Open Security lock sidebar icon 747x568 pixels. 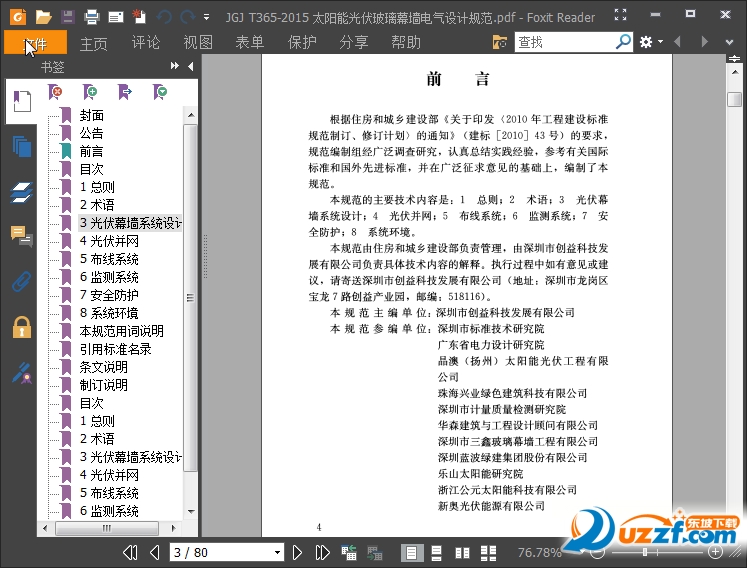click(22, 327)
